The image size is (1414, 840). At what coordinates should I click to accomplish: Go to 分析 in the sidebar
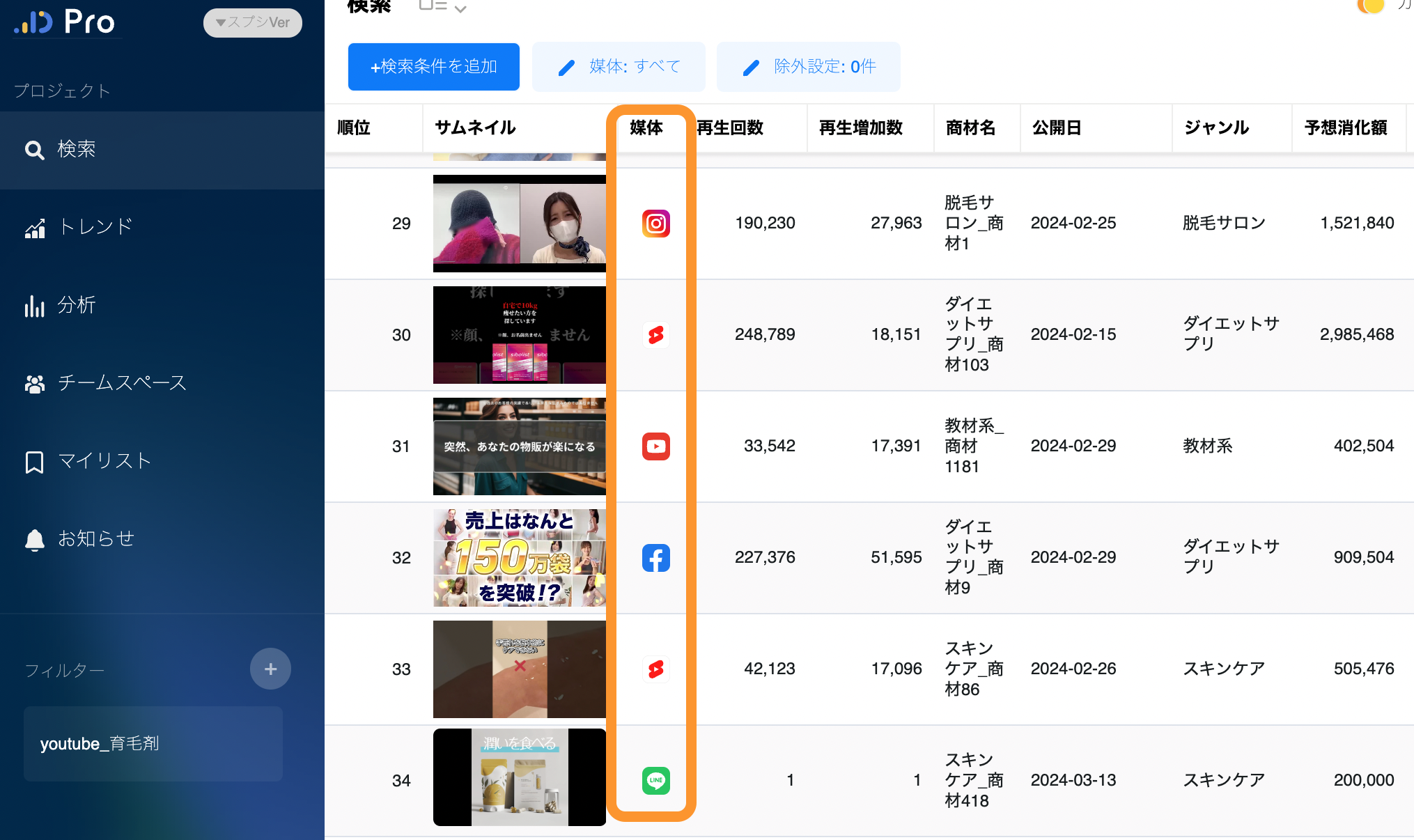point(75,305)
